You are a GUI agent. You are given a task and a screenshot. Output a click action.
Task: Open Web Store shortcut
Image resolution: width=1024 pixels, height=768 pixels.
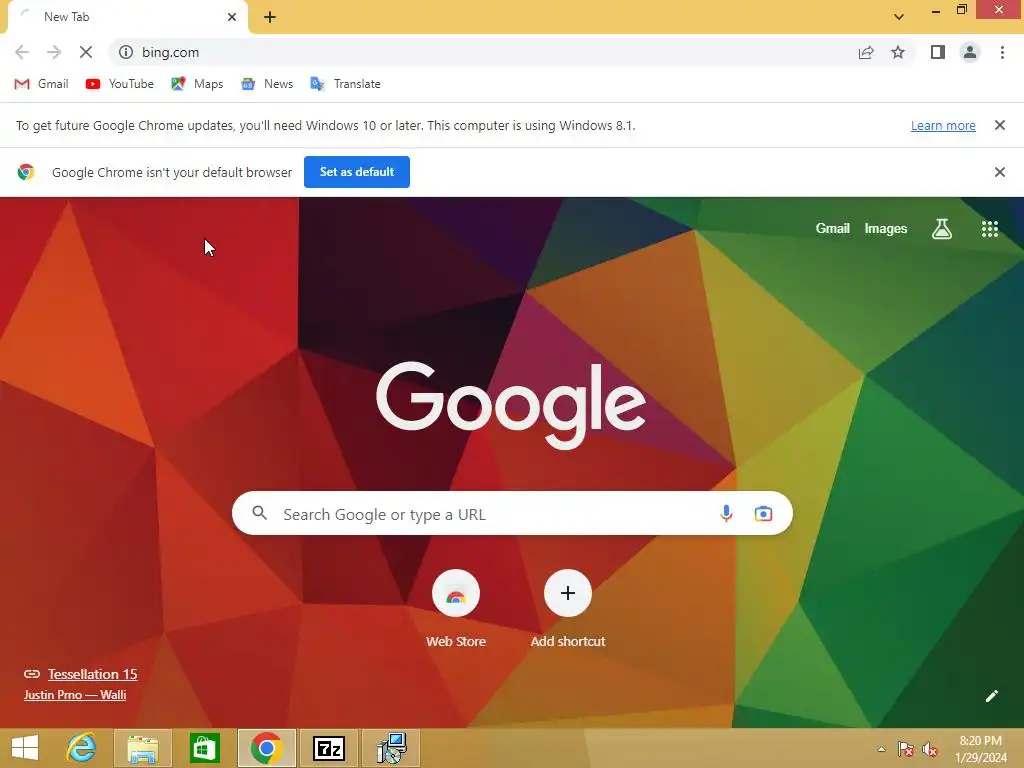(x=456, y=609)
